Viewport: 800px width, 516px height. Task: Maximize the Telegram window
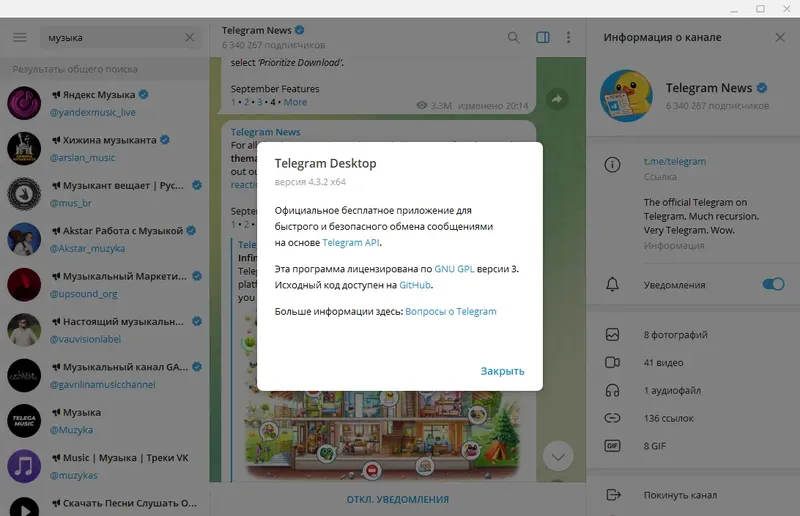(x=760, y=9)
